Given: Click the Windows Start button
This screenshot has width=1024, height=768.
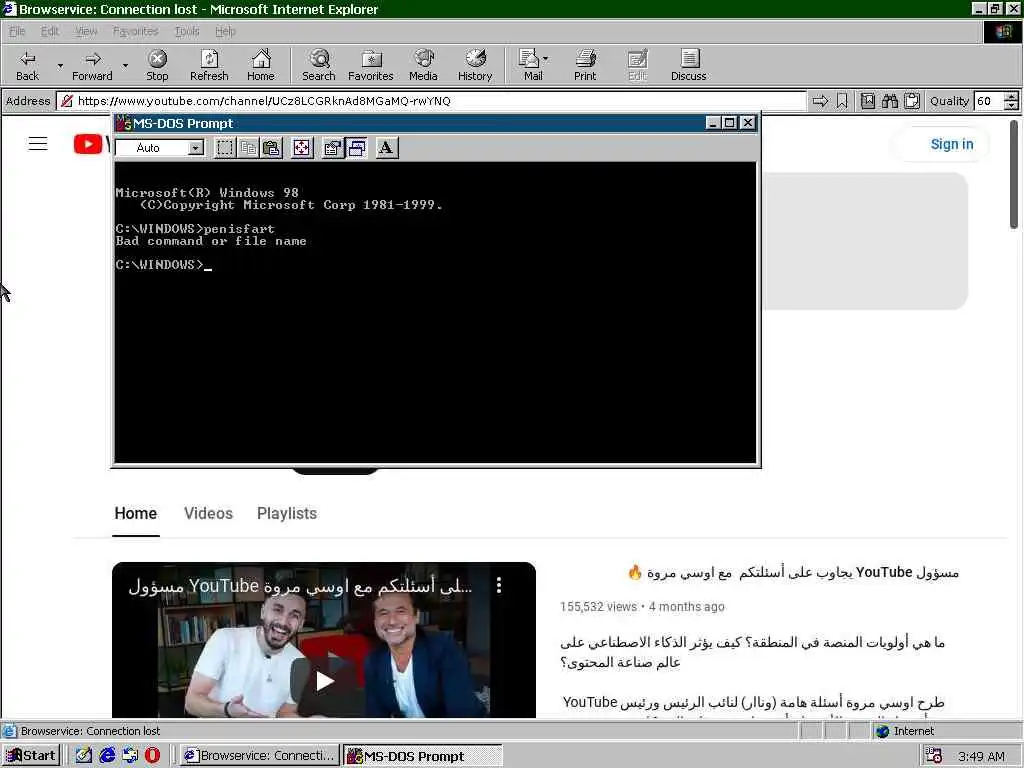Looking at the screenshot, I should coord(31,756).
